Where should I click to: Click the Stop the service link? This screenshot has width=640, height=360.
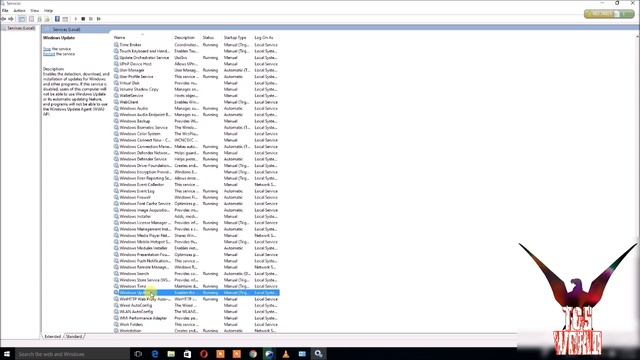click(x=47, y=49)
